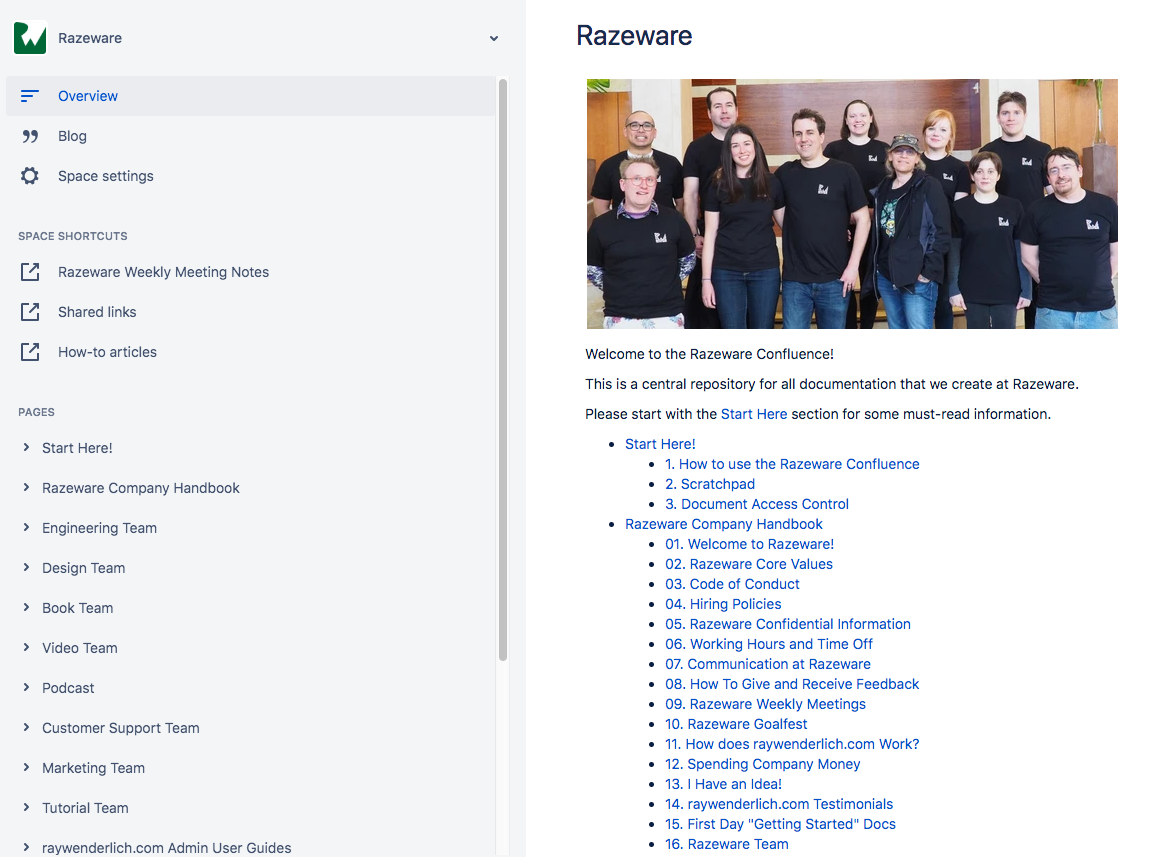The height and width of the screenshot is (857, 1164).
Task: Open 08. How To Give and Receive Feedback
Action: click(x=792, y=684)
